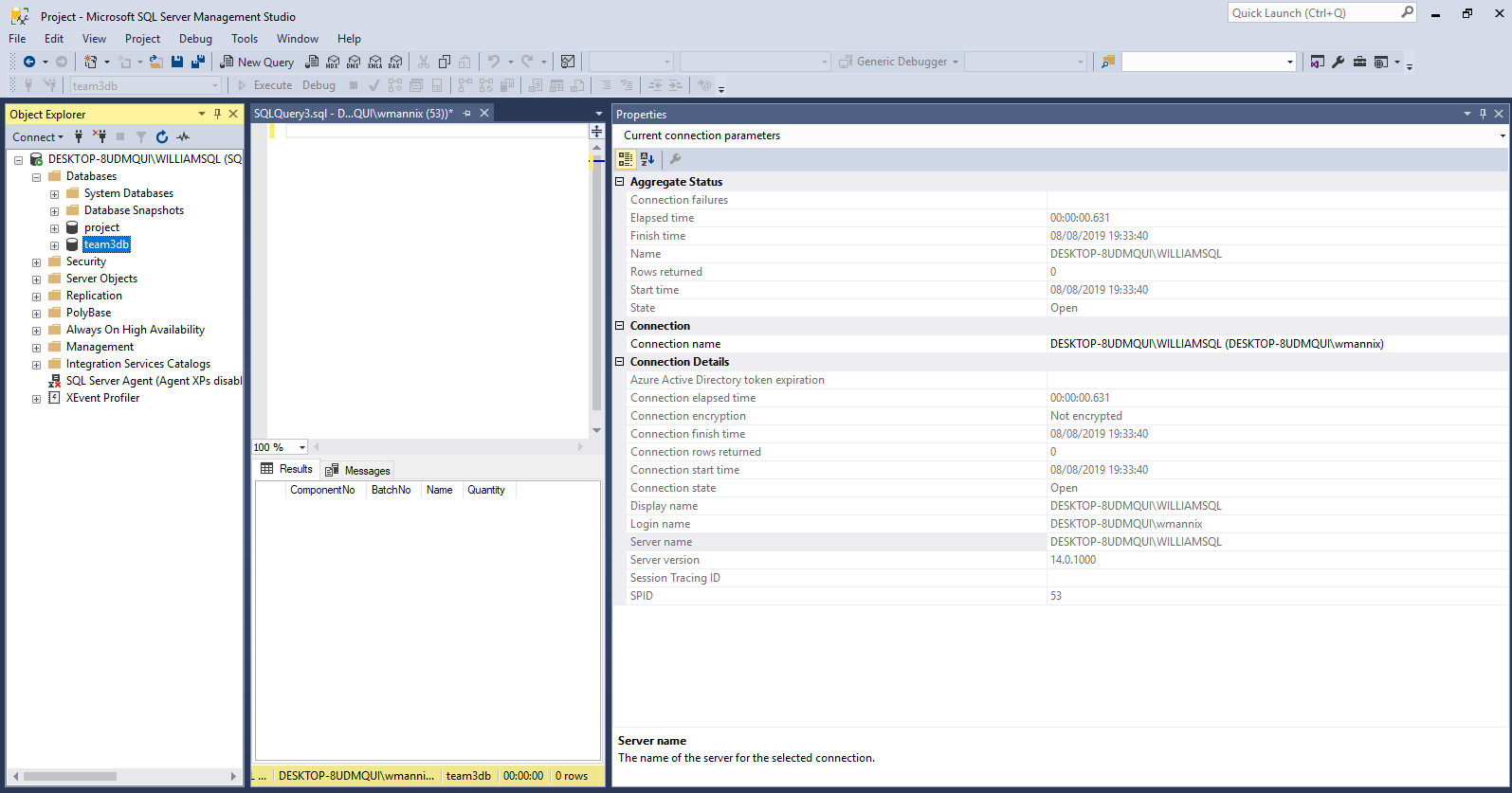Click the New Project icon

point(90,62)
